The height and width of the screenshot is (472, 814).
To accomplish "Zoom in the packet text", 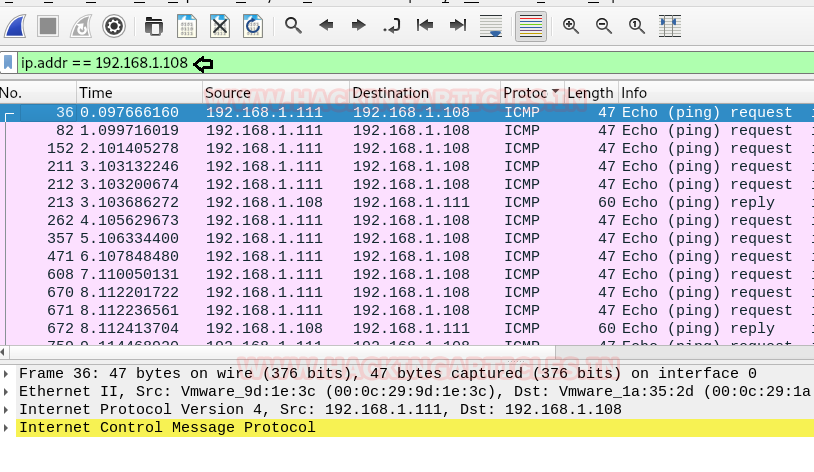I will tap(571, 25).
